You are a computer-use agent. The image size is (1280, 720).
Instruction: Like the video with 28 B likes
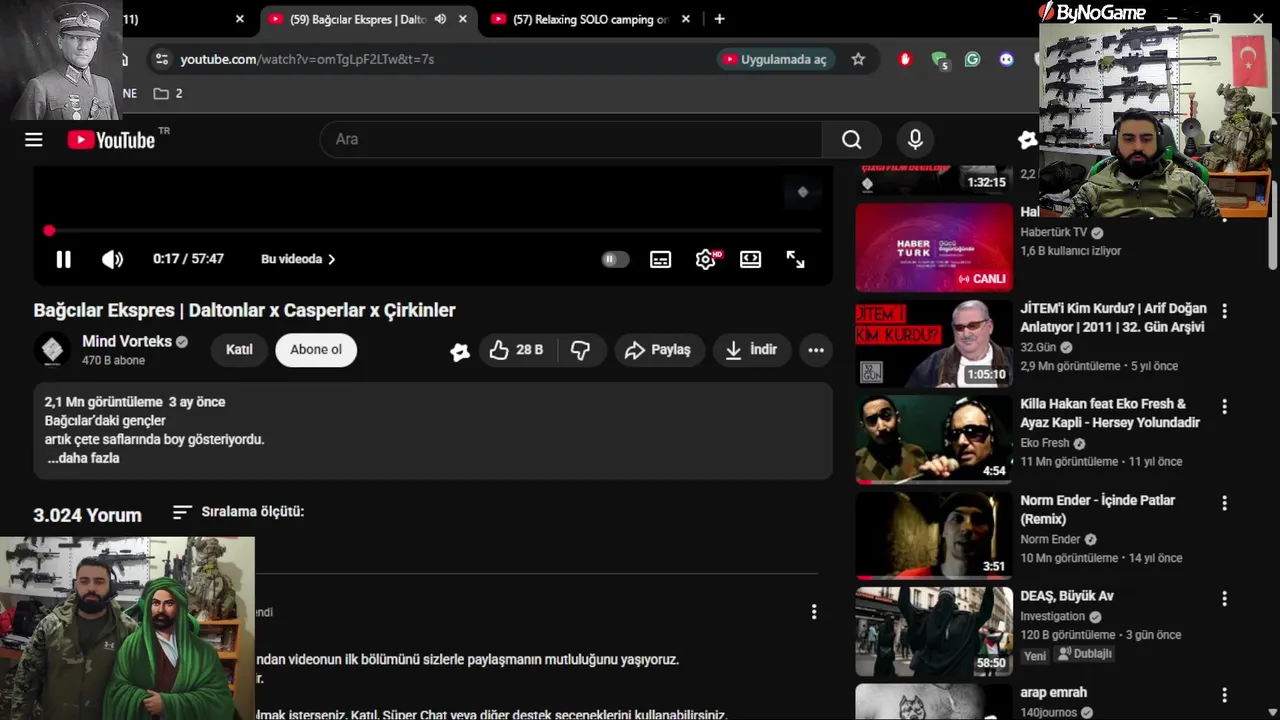tap(516, 350)
